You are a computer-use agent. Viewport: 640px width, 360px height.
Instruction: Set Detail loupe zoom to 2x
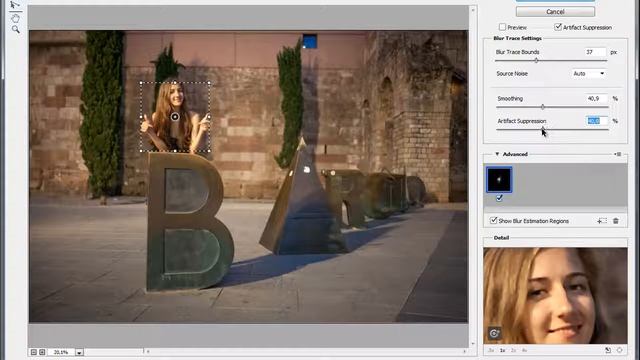click(513, 350)
